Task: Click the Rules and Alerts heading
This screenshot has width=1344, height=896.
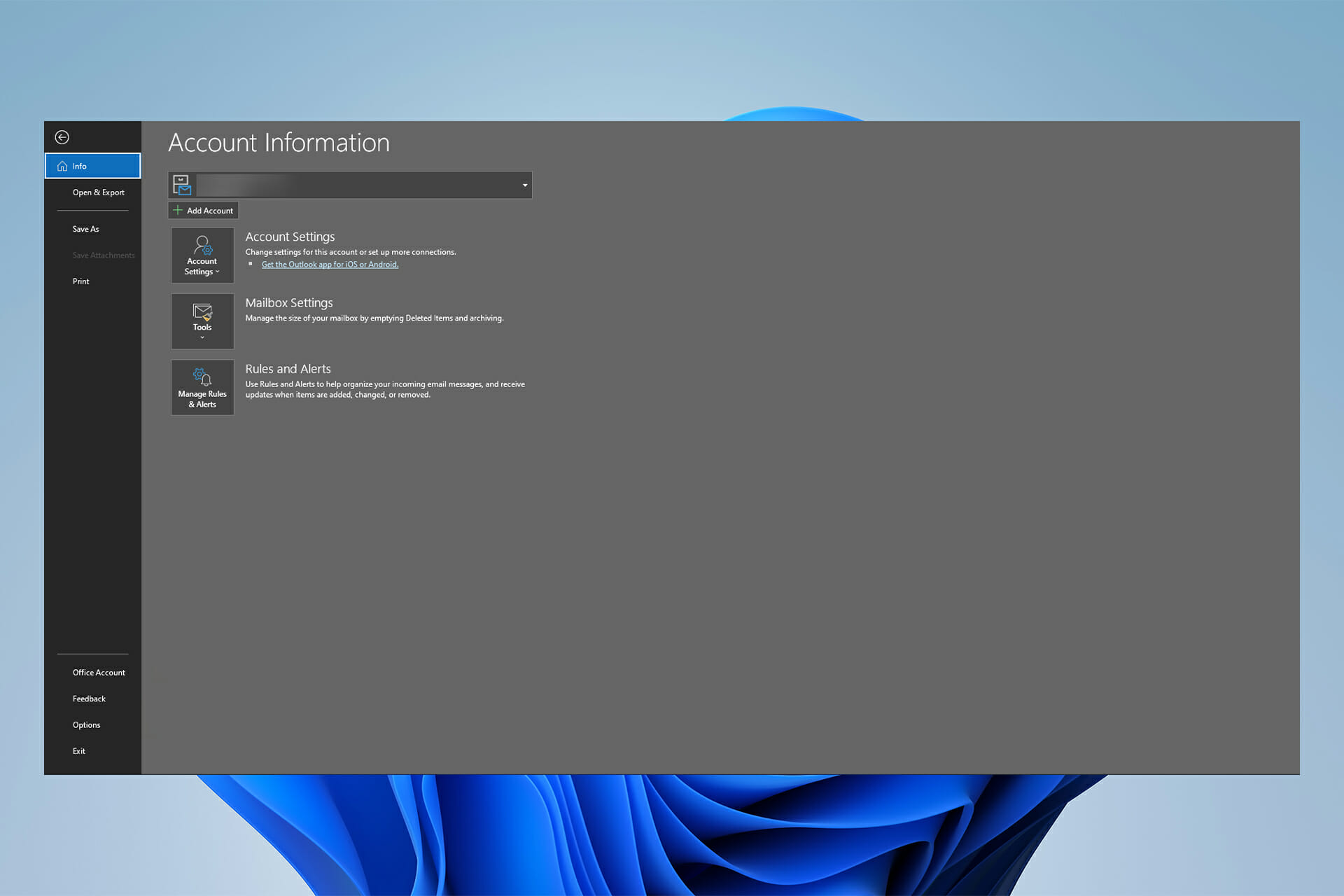Action: click(x=288, y=369)
